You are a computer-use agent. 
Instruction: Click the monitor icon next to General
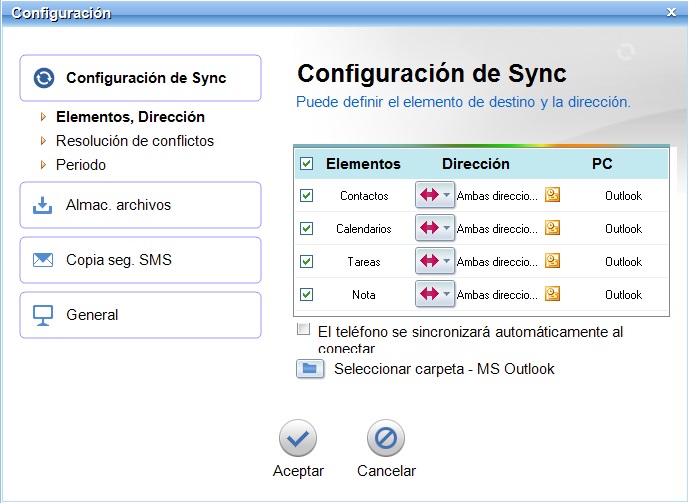click(43, 315)
